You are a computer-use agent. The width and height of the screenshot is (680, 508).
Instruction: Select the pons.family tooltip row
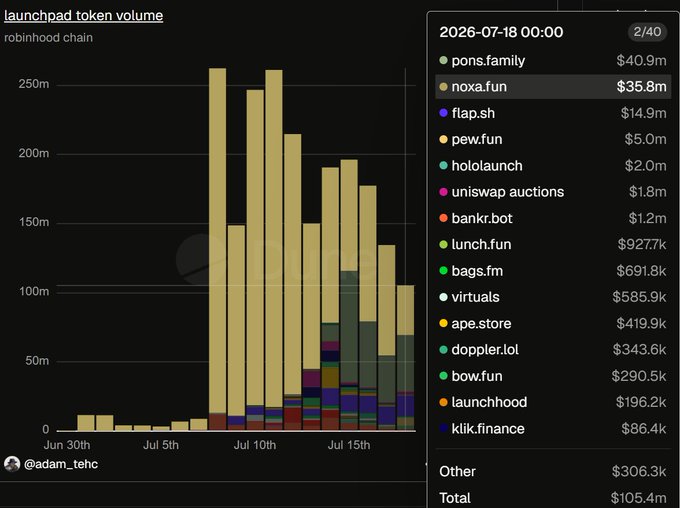(553, 60)
